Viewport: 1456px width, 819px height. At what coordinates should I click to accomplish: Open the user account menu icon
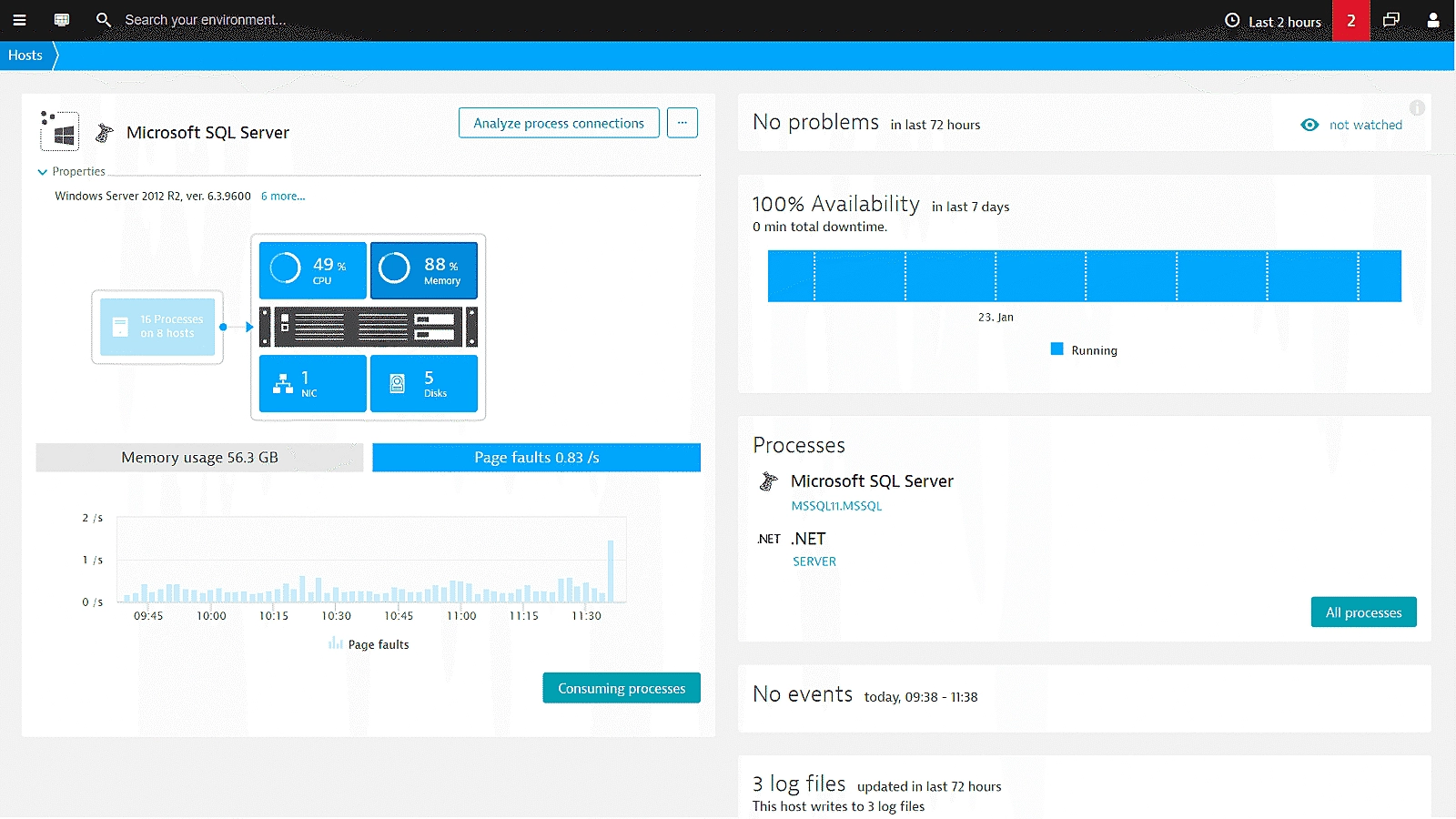point(1433,20)
